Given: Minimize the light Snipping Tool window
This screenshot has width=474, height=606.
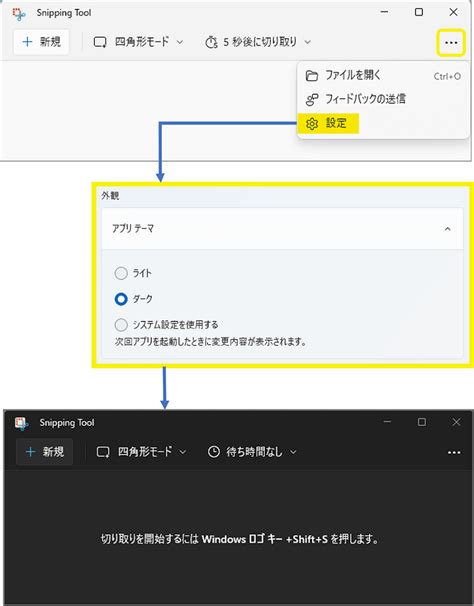Looking at the screenshot, I should 384,12.
